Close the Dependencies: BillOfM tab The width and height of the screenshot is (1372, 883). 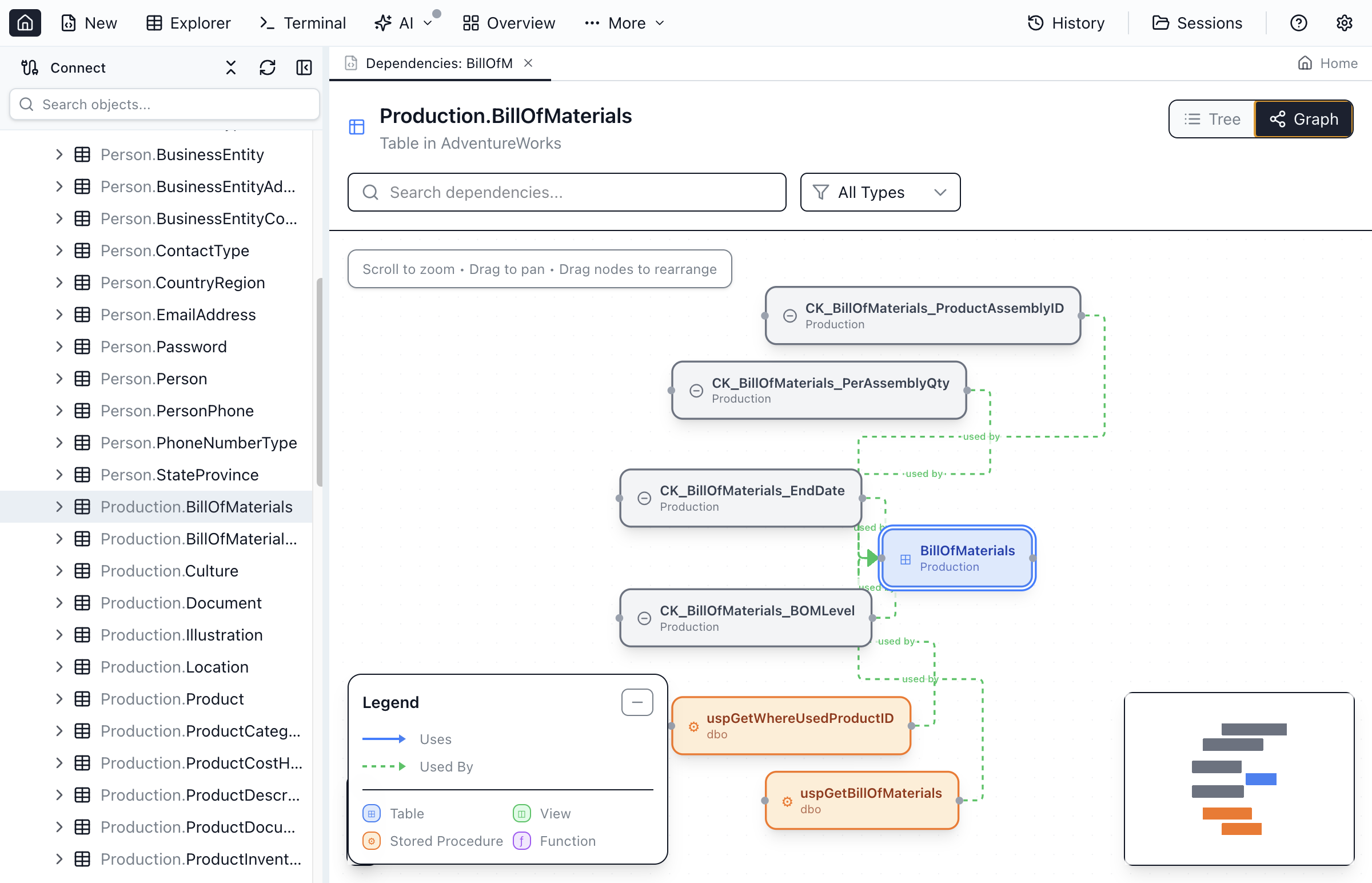click(528, 63)
